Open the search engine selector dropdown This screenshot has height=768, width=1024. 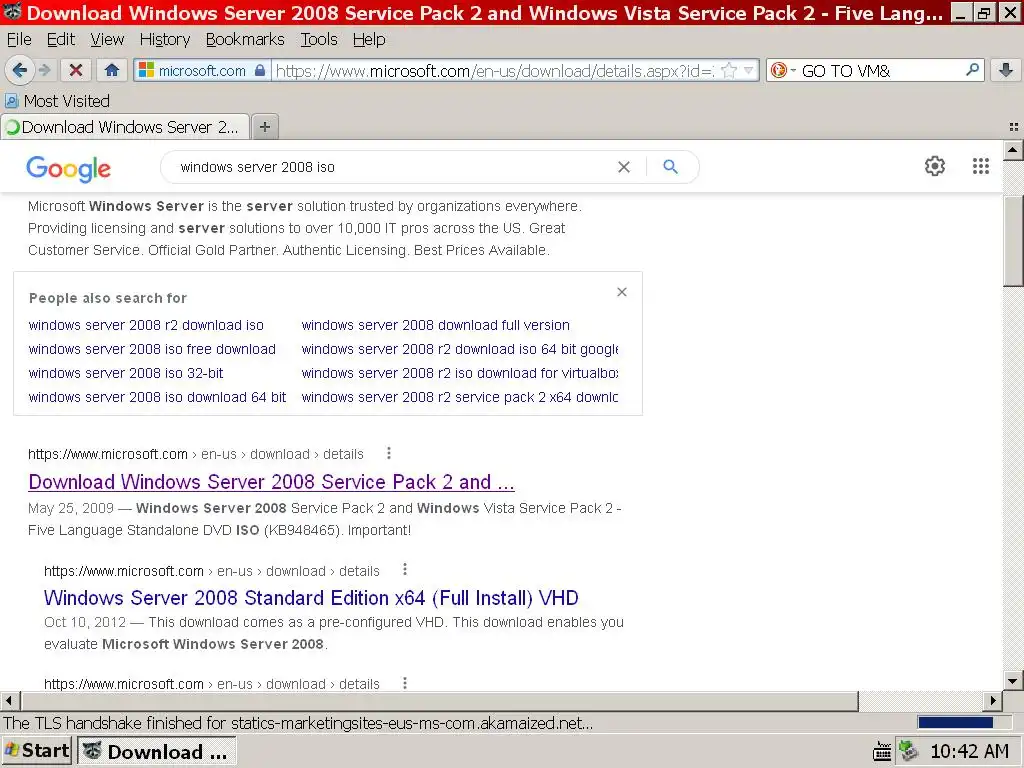pos(784,71)
